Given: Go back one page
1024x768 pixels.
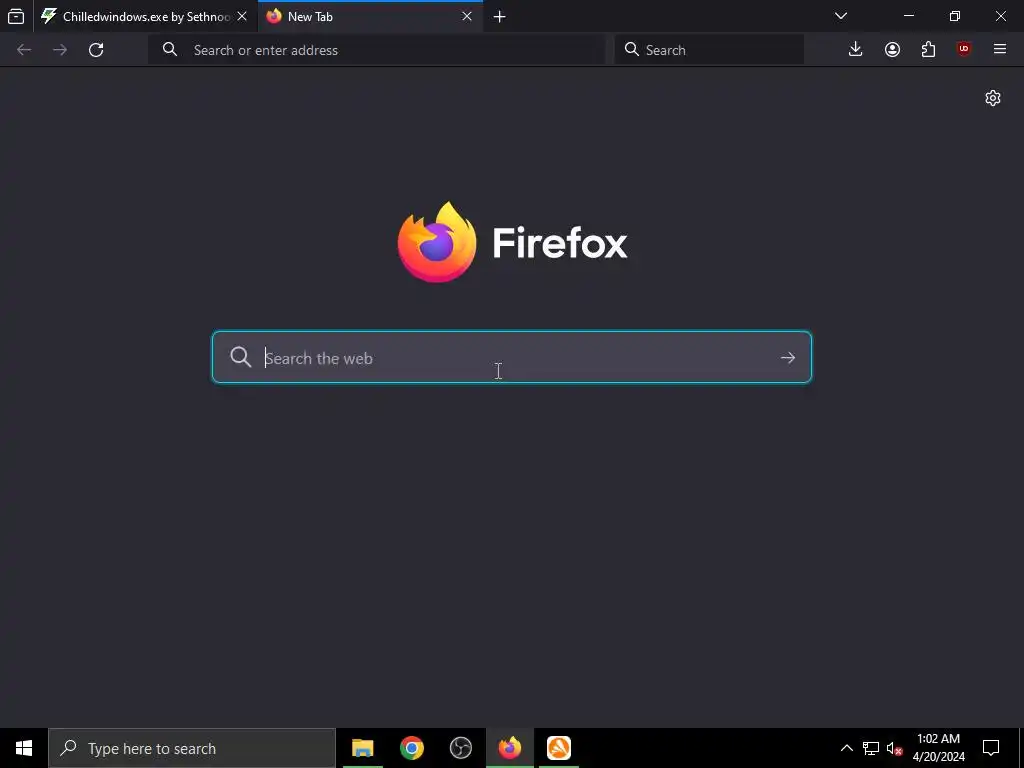Looking at the screenshot, I should click(x=24, y=50).
